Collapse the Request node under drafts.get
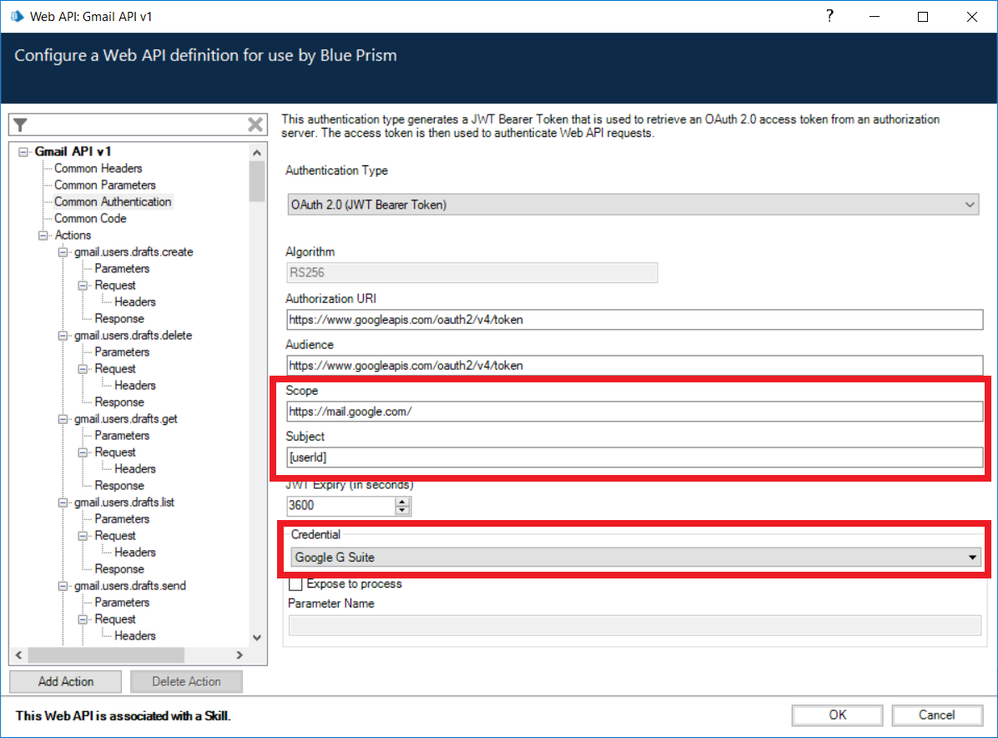This screenshot has height=738, width=998. click(83, 452)
